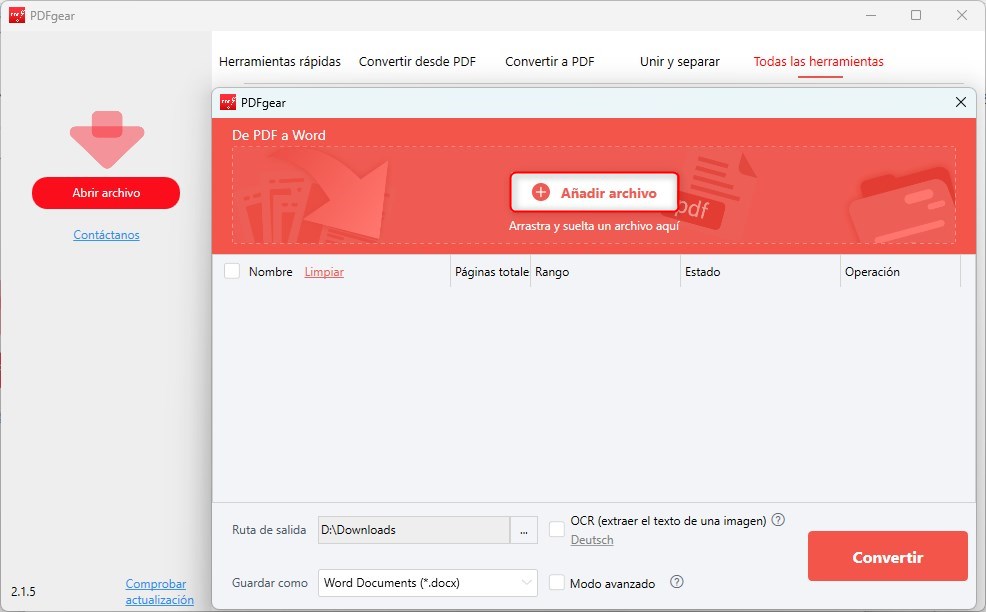Viewport: 986px width, 612px height.
Task: Click the plus icon on Añadir archivo
Action: point(540,192)
